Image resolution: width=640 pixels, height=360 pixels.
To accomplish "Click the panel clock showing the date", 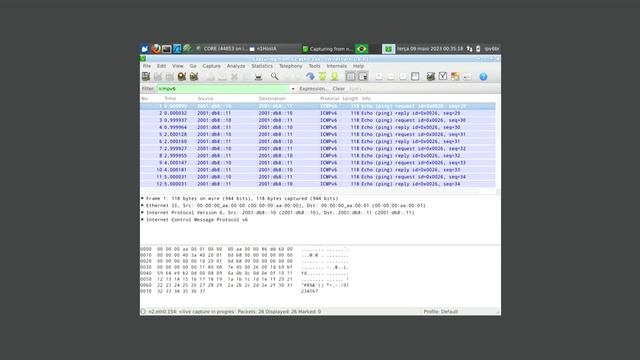I will point(430,49).
